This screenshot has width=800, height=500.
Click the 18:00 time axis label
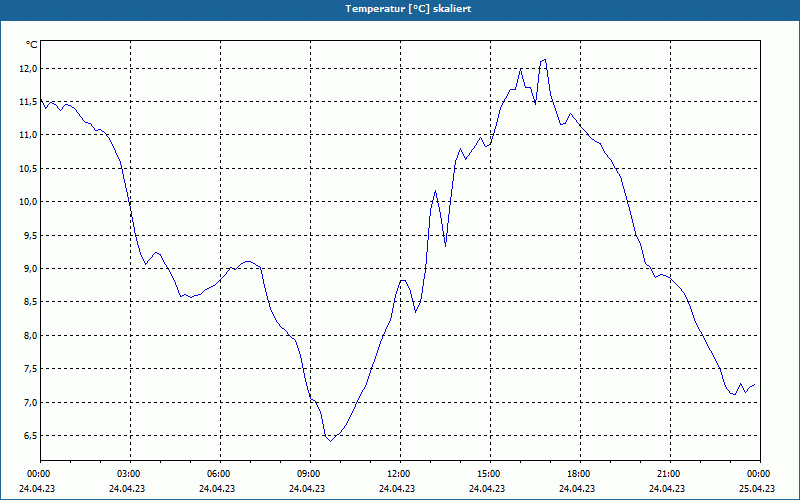(580, 474)
